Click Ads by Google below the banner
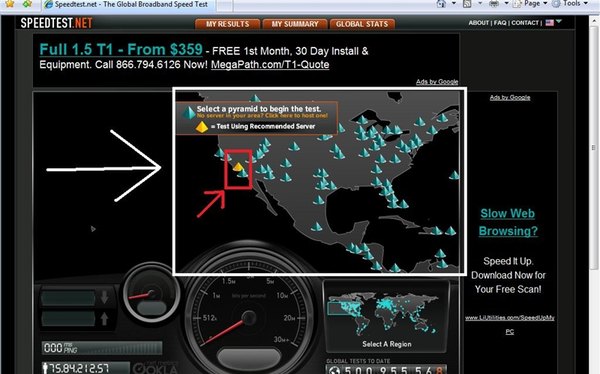The width and height of the screenshot is (600, 374). (x=437, y=82)
